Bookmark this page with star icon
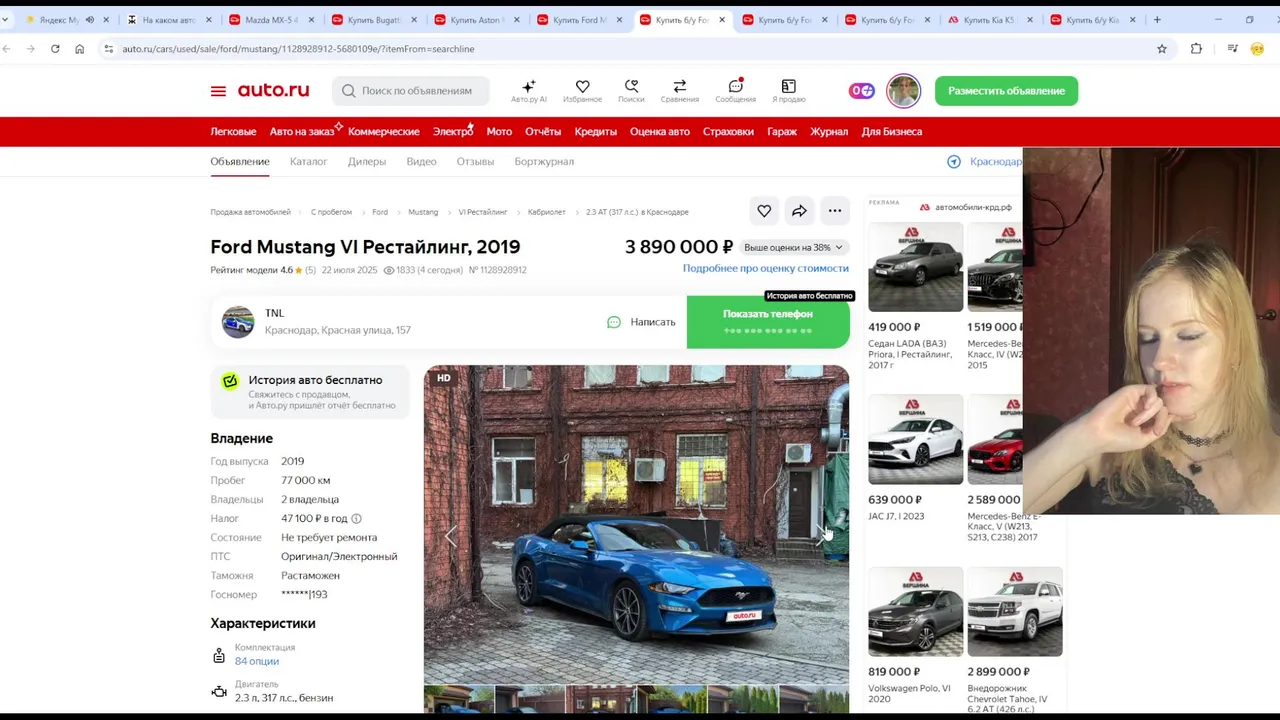1280x720 pixels. point(1162,49)
